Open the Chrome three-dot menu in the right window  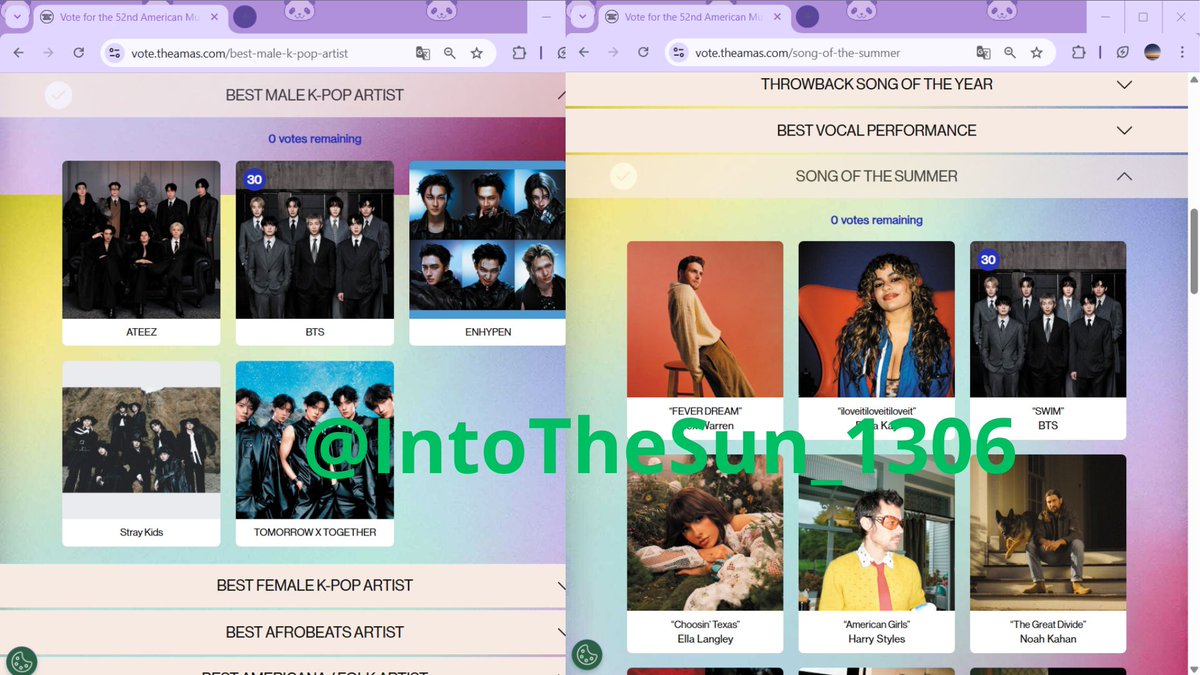(1182, 53)
